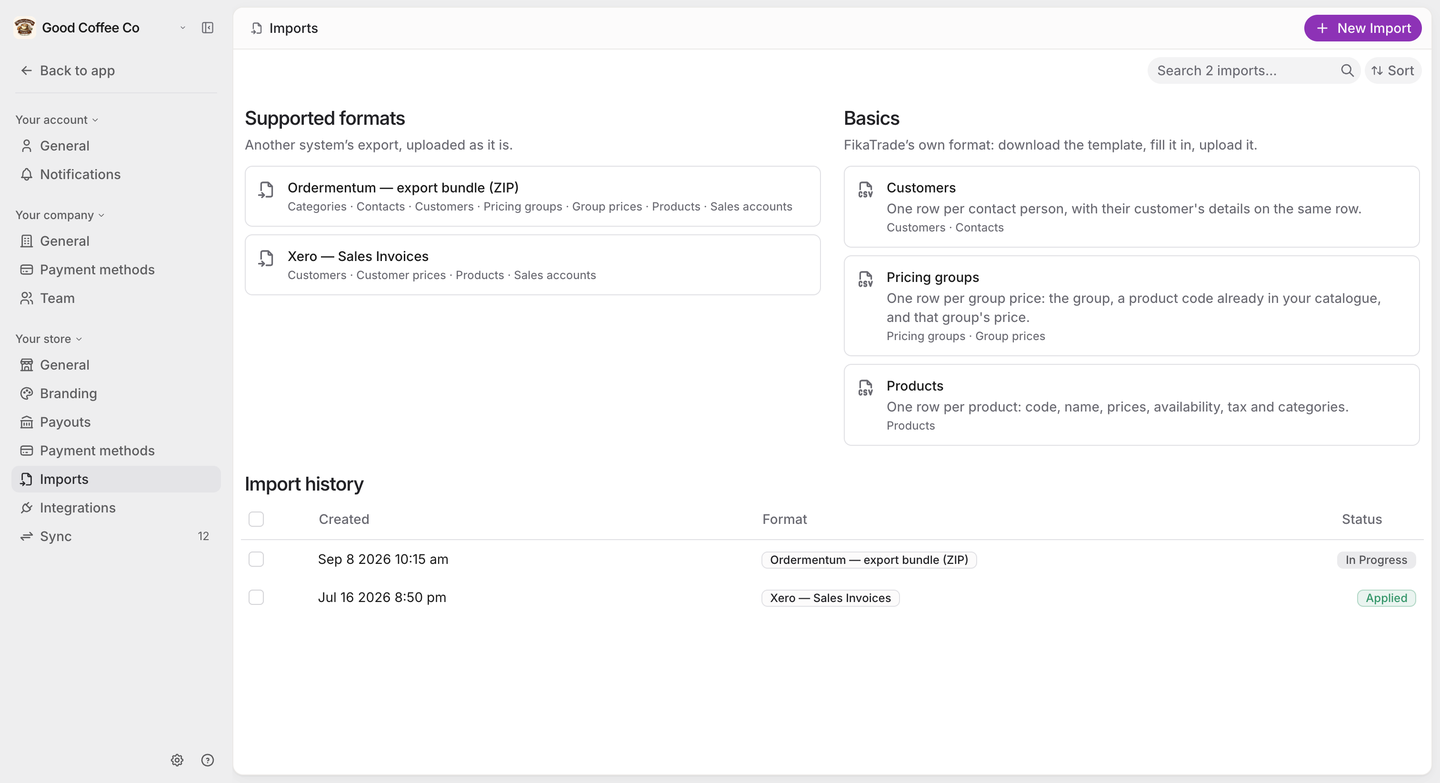Viewport: 1440px width, 783px height.
Task: Click the Applied status badge
Action: point(1386,598)
